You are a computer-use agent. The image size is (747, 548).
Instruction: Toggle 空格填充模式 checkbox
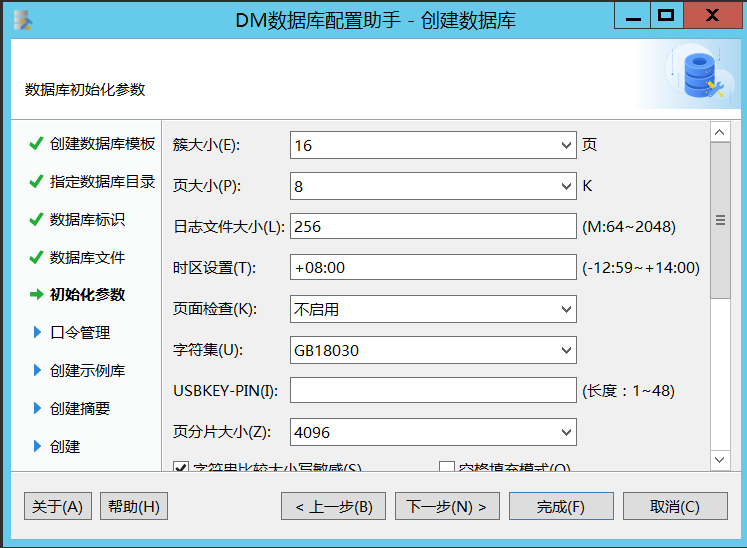click(446, 467)
